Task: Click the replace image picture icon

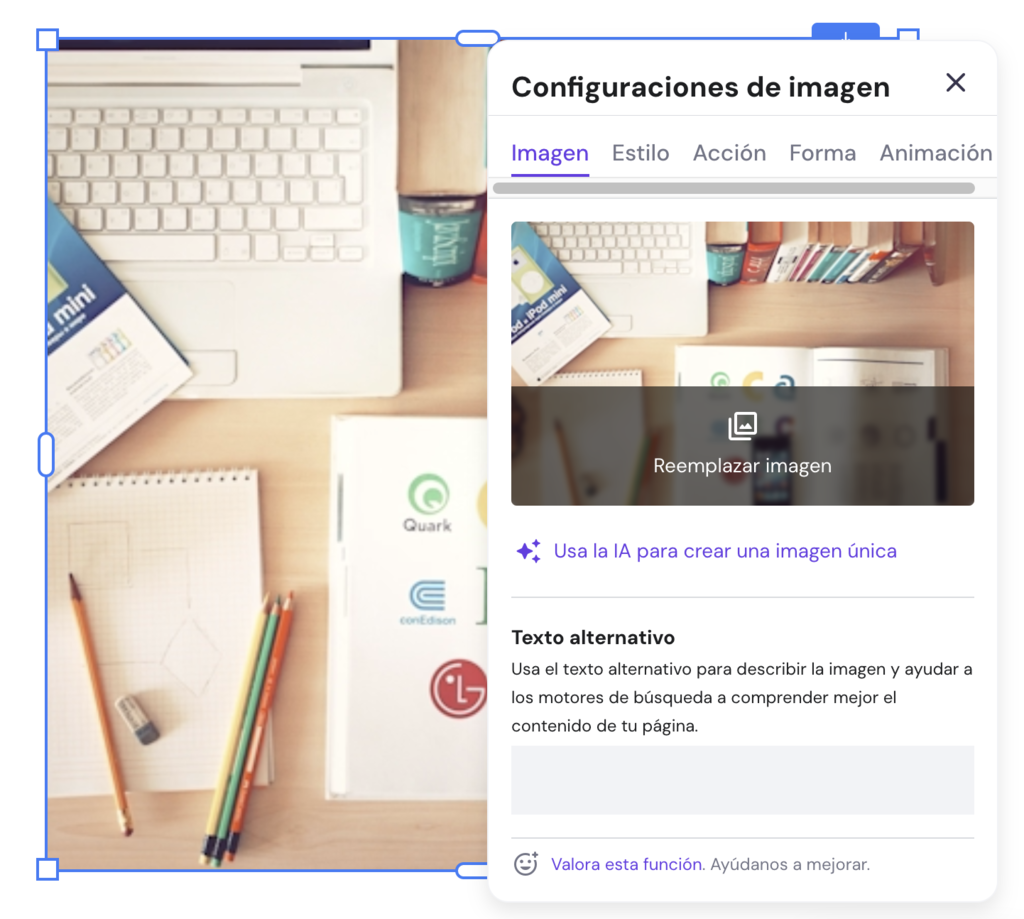Action: point(742,424)
